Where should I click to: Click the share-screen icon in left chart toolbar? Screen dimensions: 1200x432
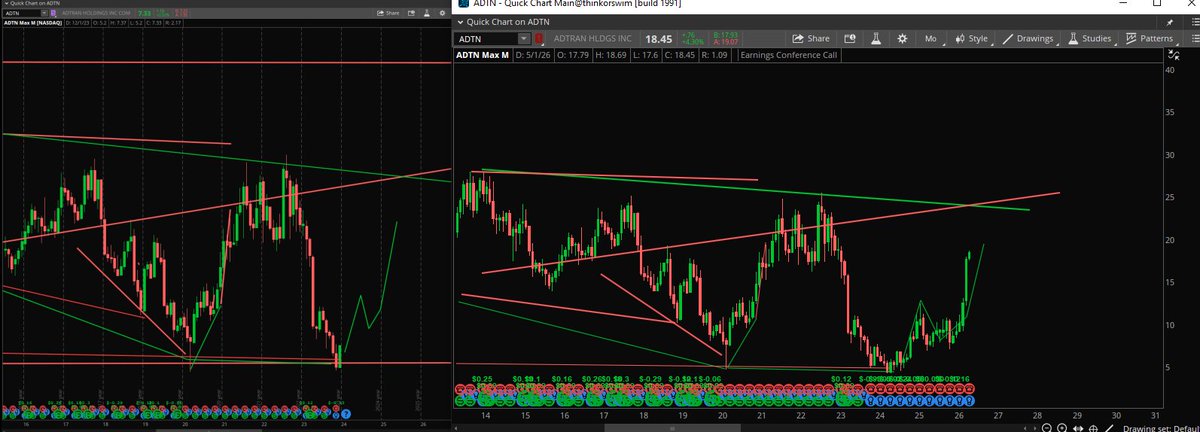[411, 13]
